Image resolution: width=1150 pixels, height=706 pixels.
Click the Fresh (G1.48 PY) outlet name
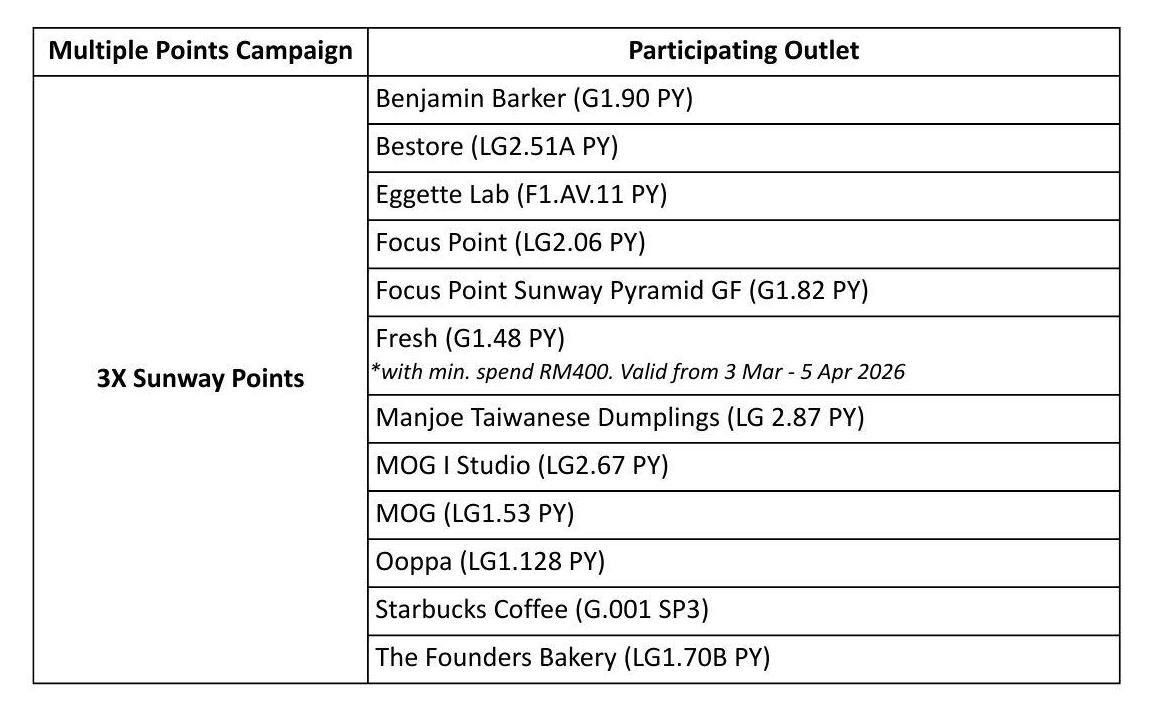coord(470,339)
